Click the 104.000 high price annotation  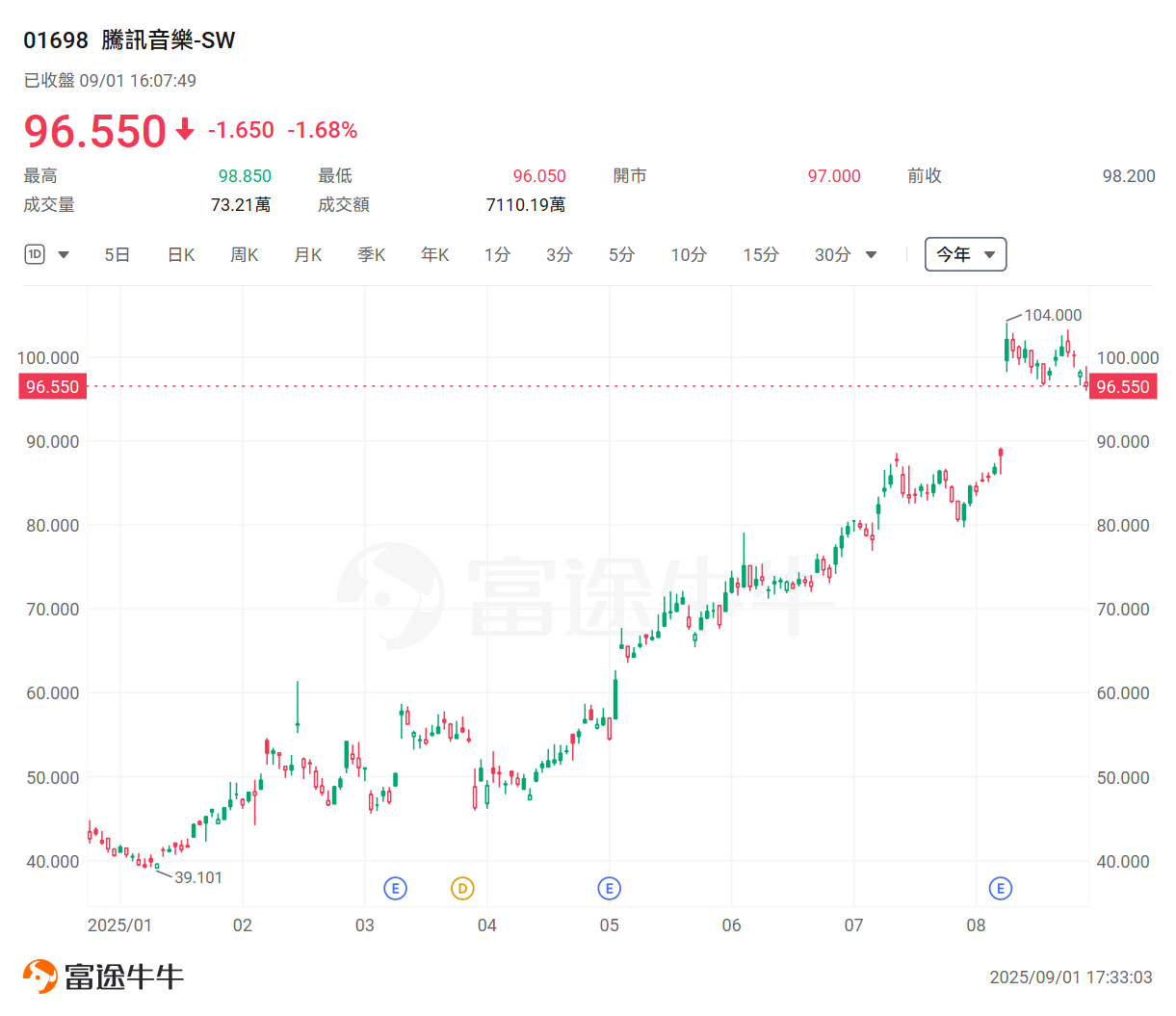point(1054,315)
